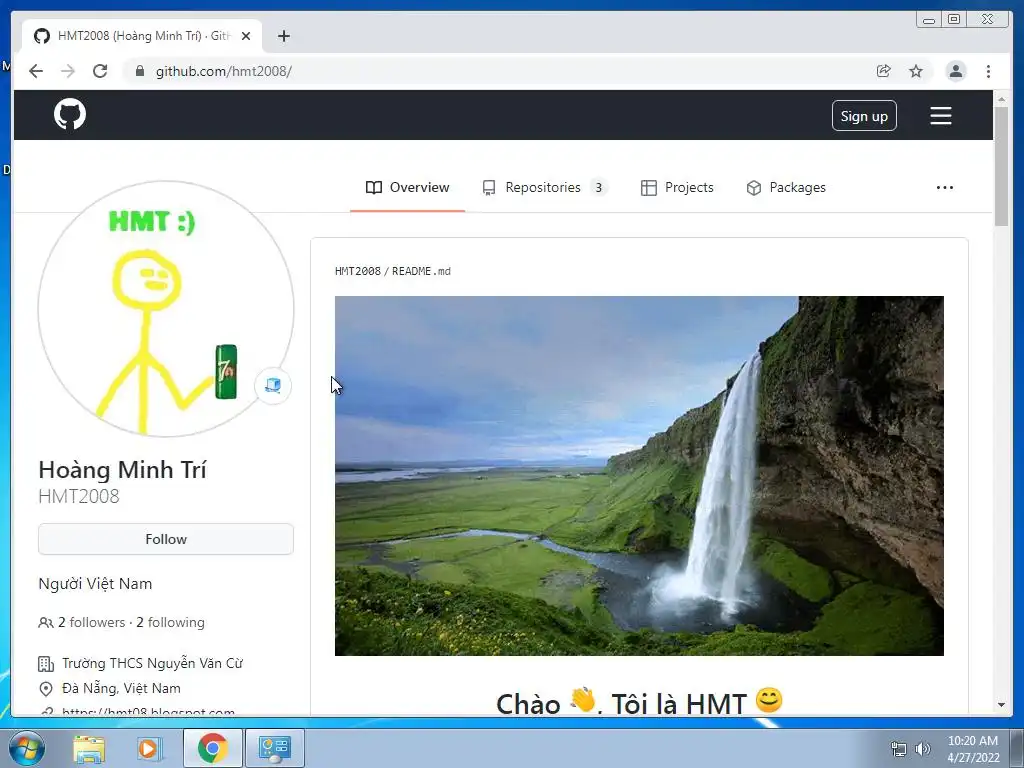Click the Sign up button
This screenshot has height=768, width=1024.
point(864,116)
